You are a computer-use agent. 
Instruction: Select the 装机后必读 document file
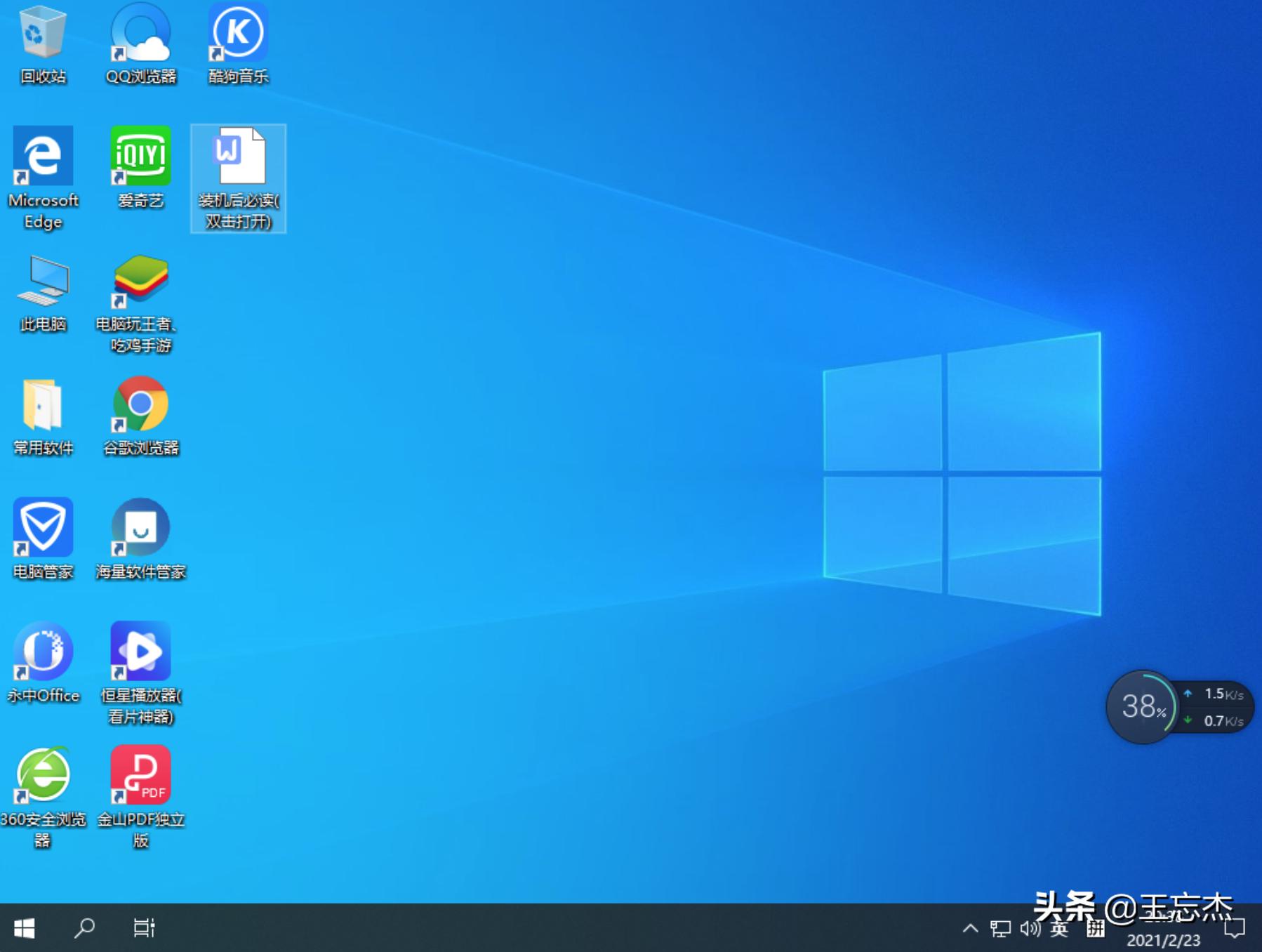238,157
